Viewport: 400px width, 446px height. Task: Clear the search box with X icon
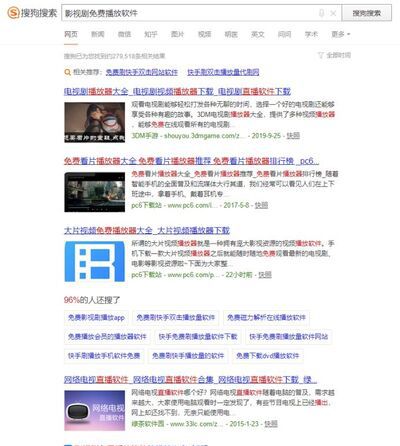click(333, 13)
